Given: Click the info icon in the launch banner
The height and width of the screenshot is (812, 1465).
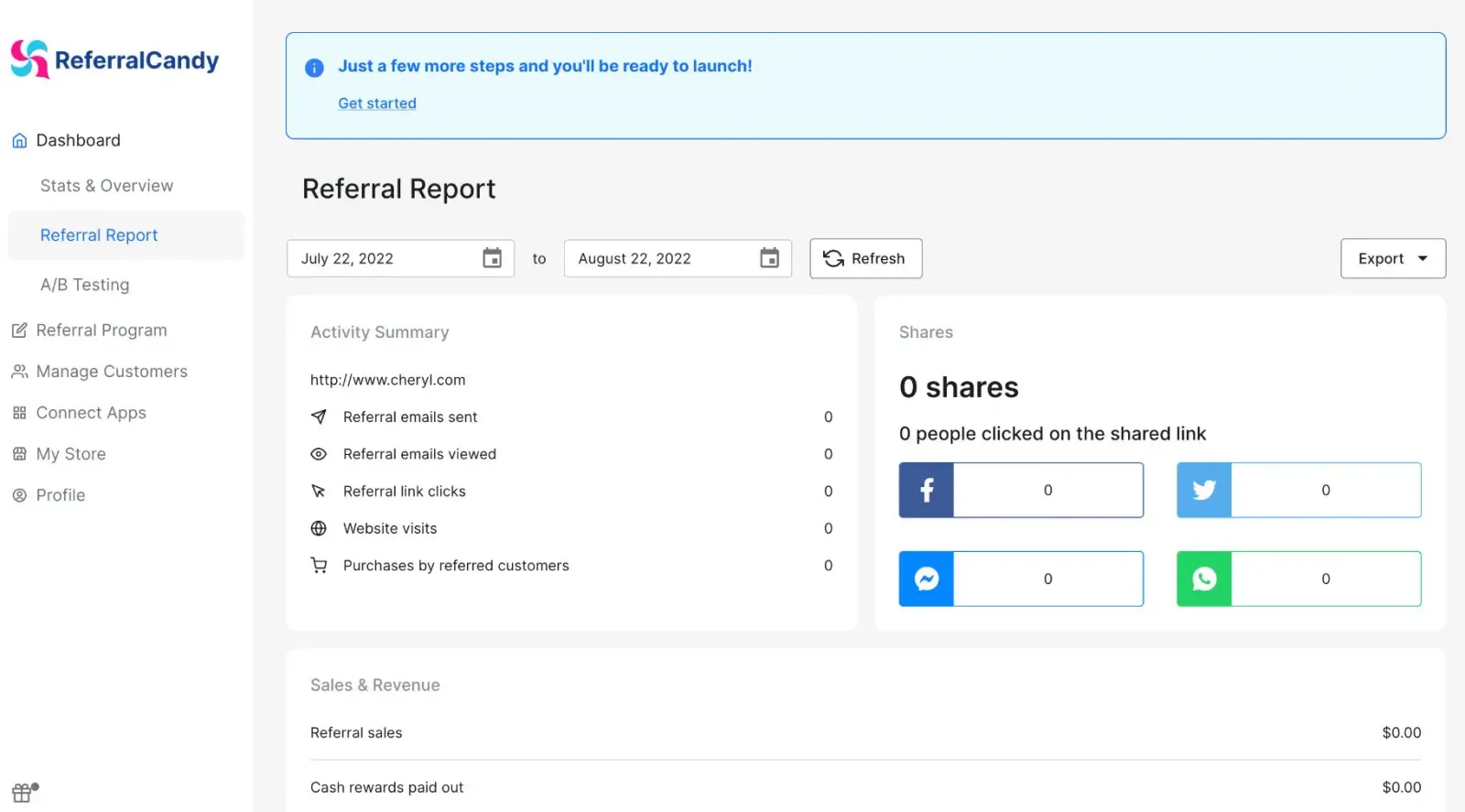Looking at the screenshot, I should (x=314, y=68).
